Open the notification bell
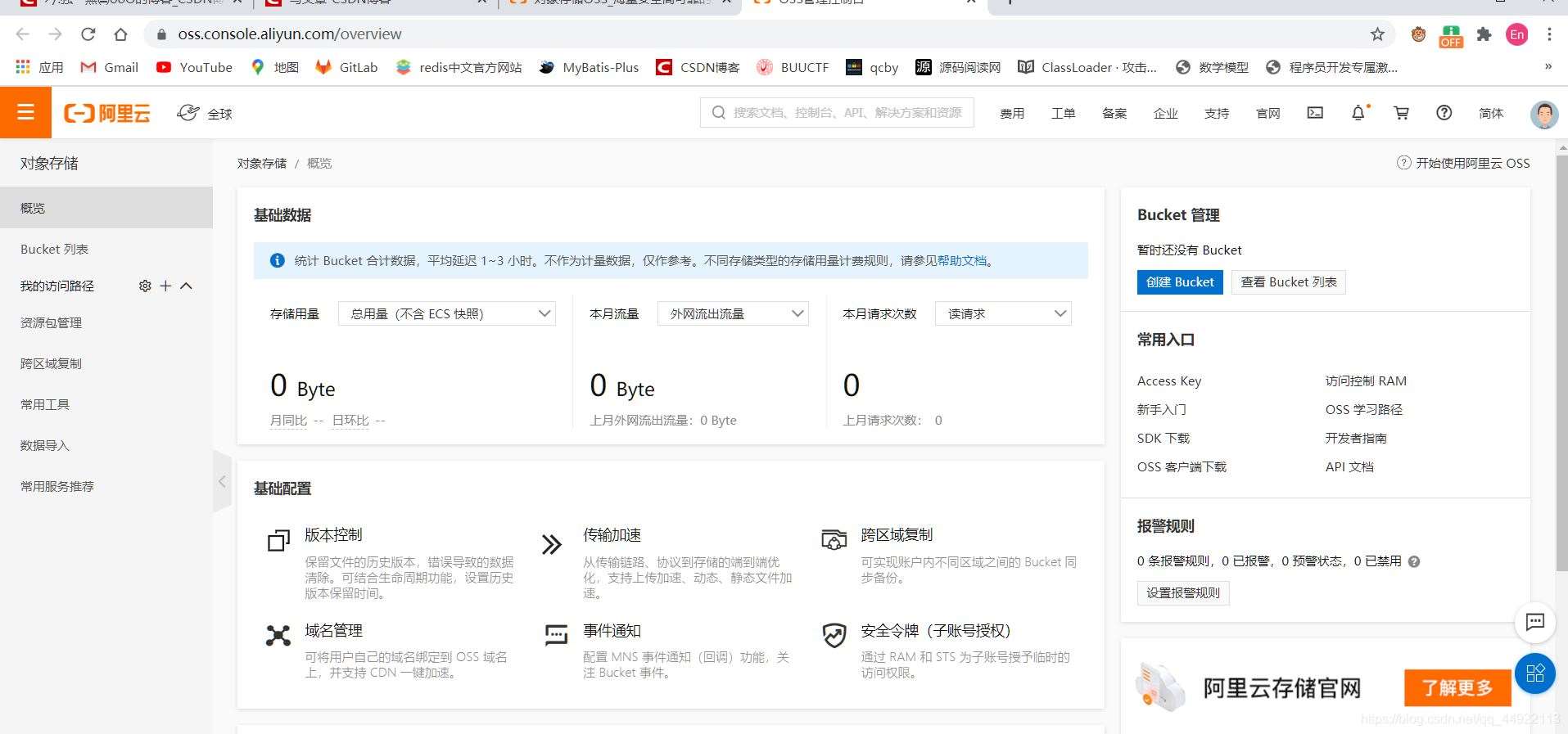Screen dimensions: 1568x734 click(x=1358, y=113)
